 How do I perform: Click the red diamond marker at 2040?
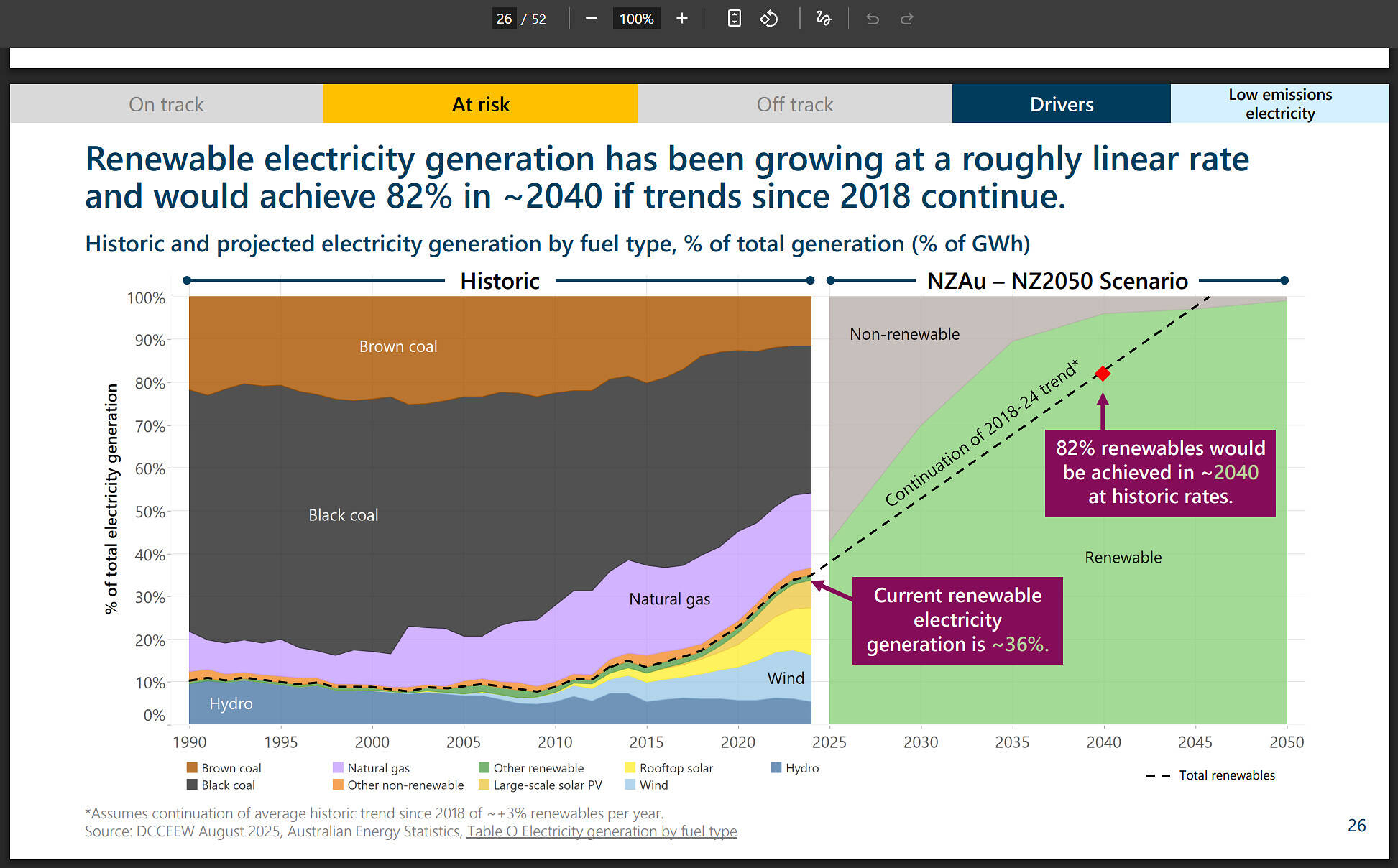(1103, 374)
